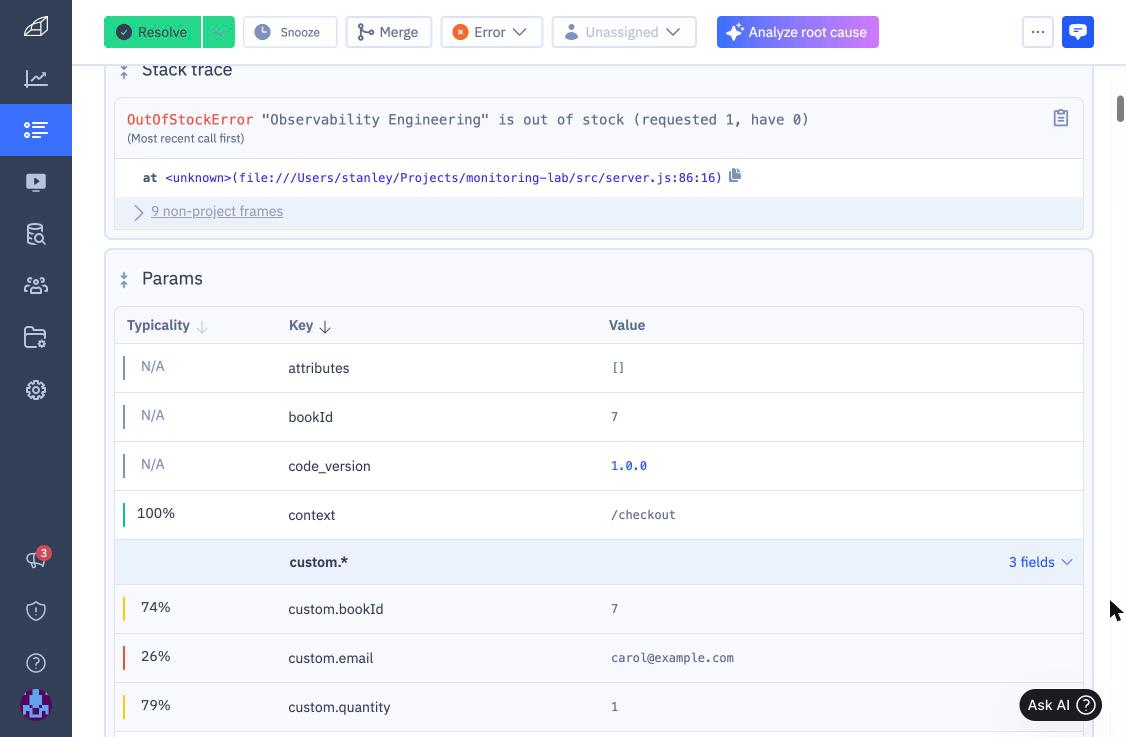Open the Resolve options arrow dropdown
1126x737 pixels.
click(x=219, y=32)
